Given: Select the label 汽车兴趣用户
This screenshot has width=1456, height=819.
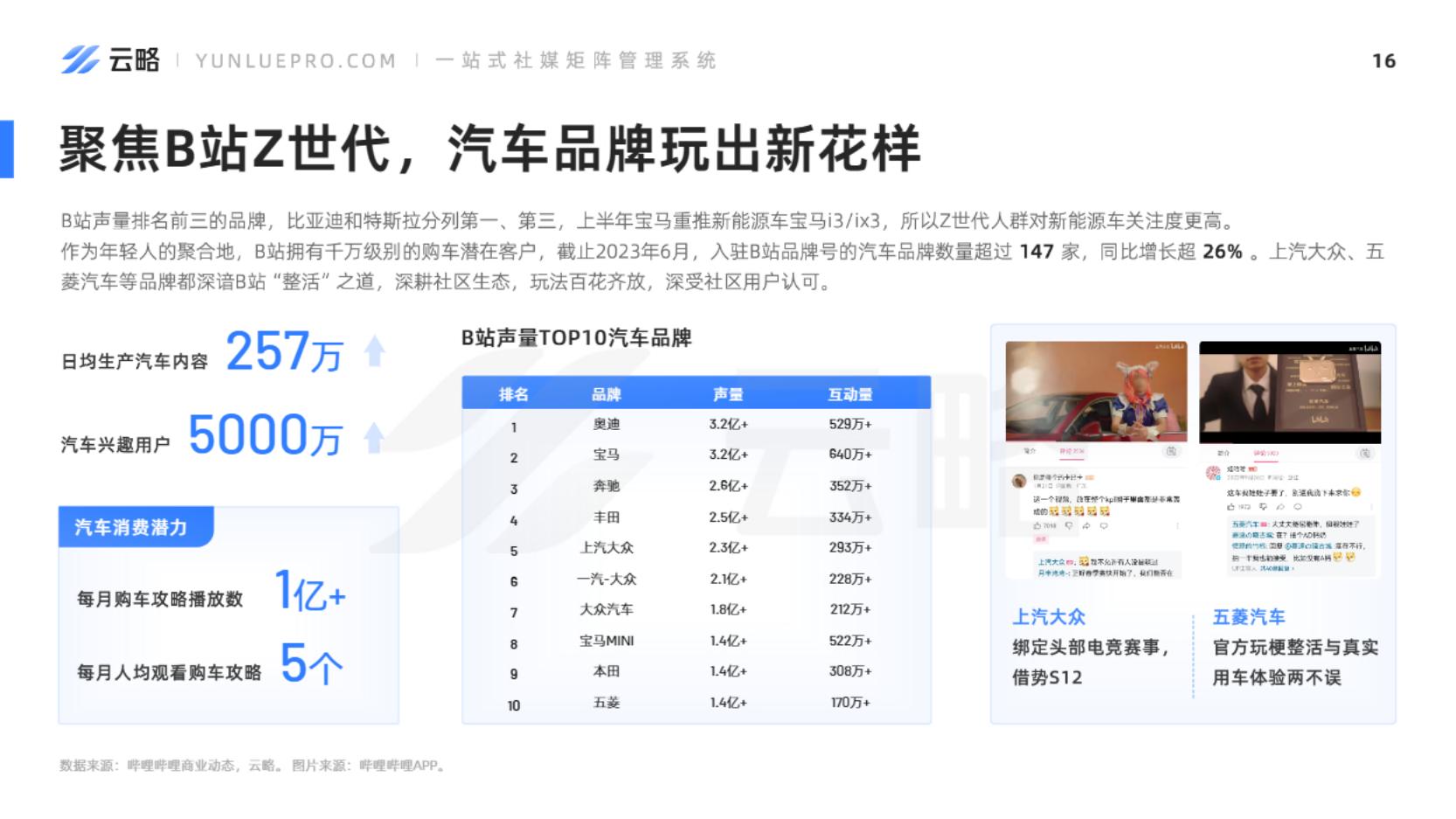Looking at the screenshot, I should 115,444.
